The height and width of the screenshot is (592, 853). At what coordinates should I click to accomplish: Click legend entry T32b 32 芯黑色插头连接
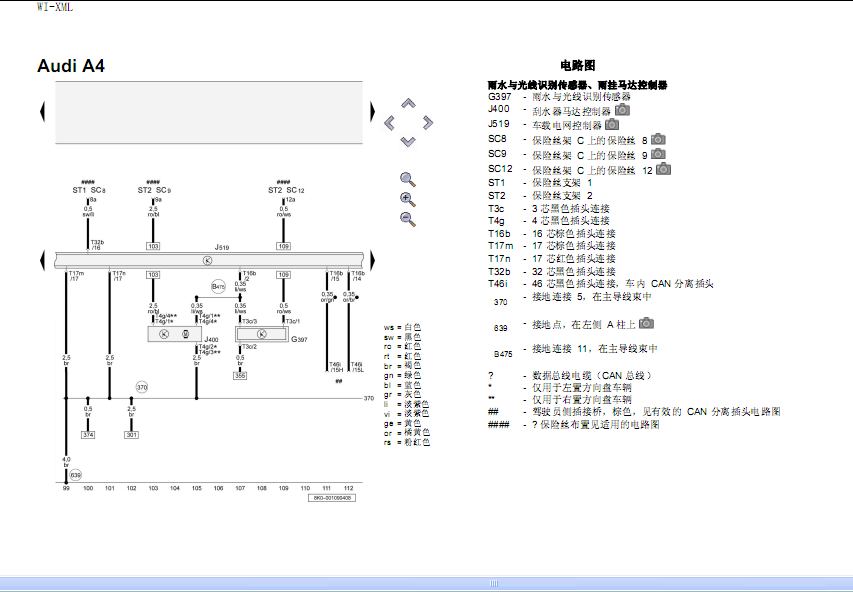[552, 271]
